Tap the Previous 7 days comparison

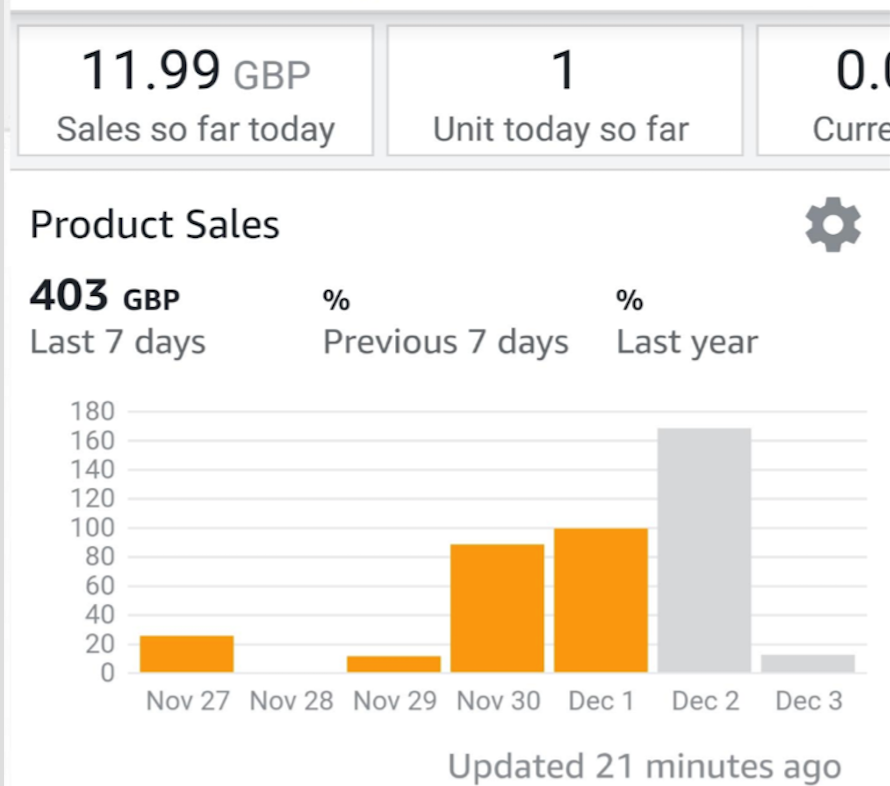point(446,322)
